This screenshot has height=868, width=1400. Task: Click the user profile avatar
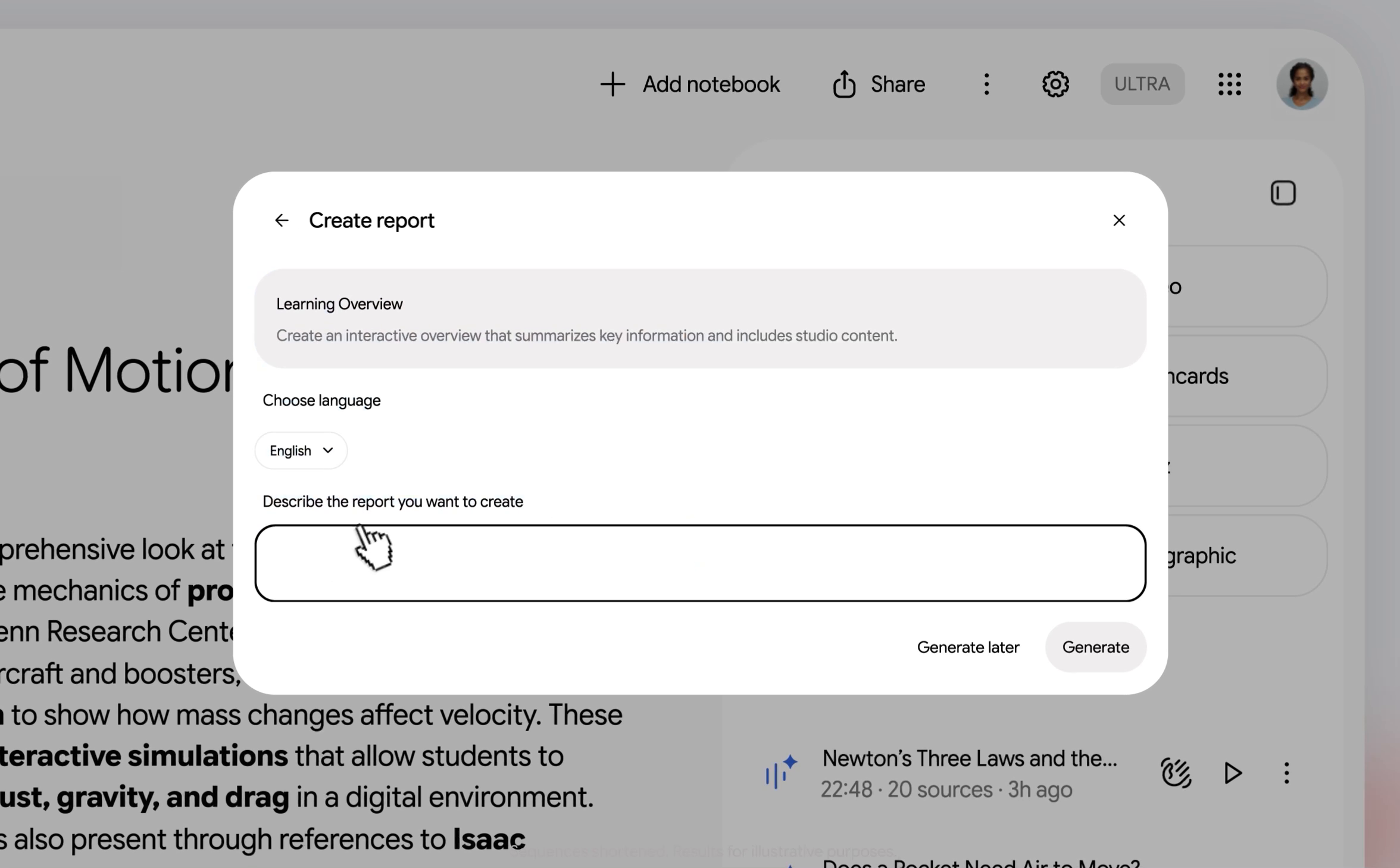click(1302, 85)
